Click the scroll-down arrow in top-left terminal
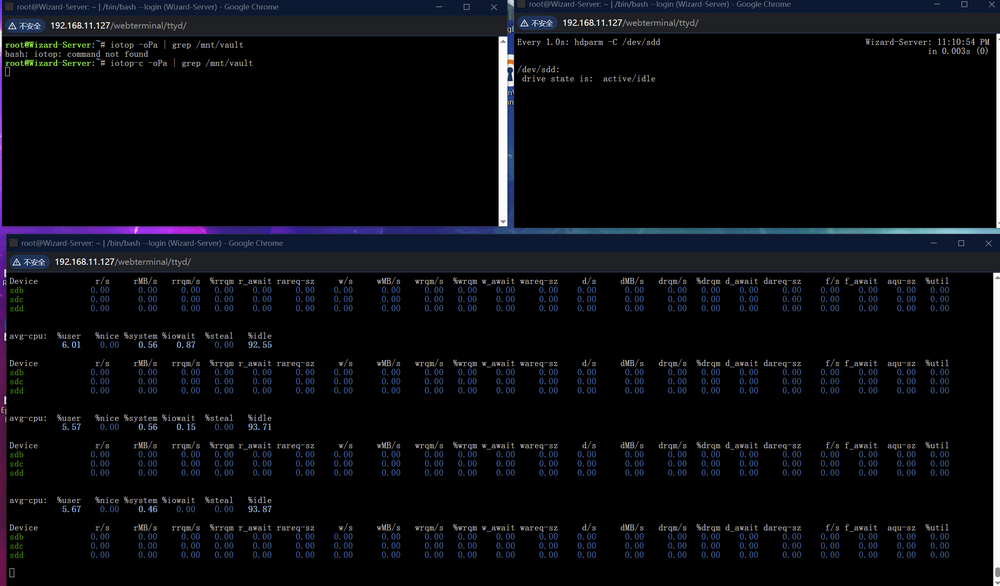The image size is (1000, 586). [503, 222]
